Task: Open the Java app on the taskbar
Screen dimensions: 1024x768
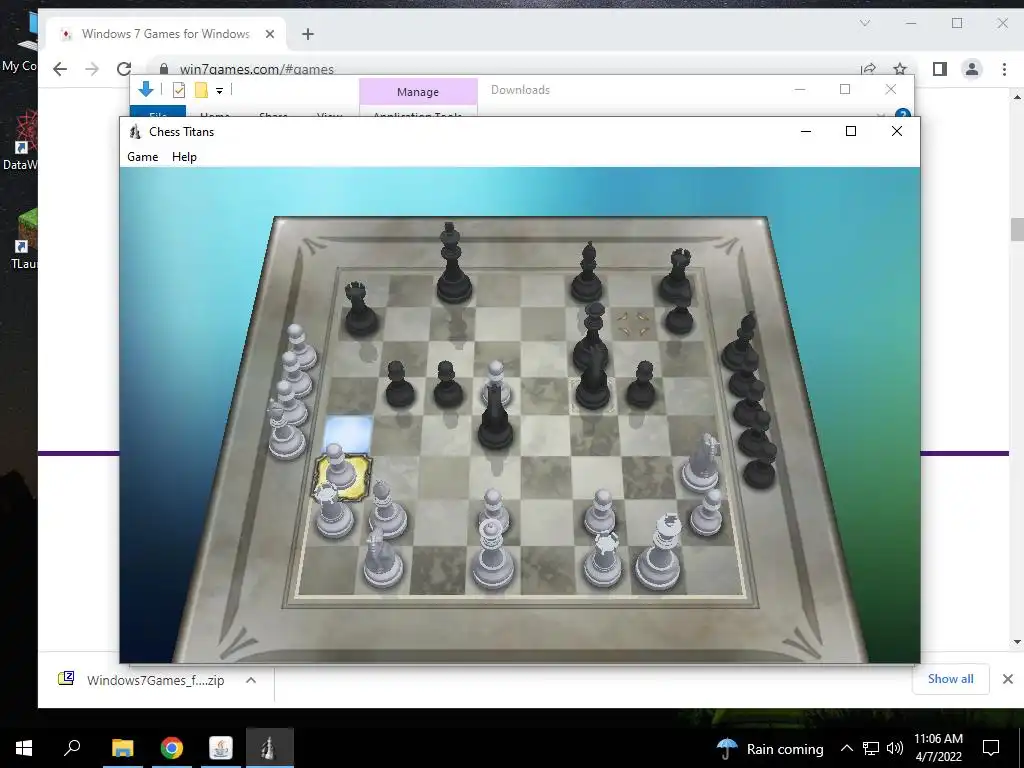Action: (x=221, y=748)
